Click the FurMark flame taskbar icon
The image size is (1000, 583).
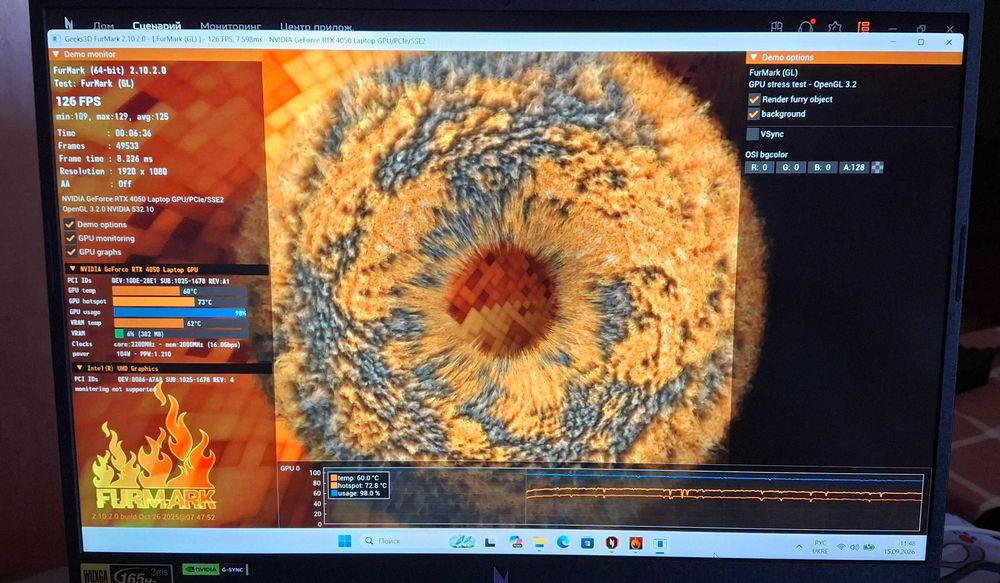click(636, 543)
